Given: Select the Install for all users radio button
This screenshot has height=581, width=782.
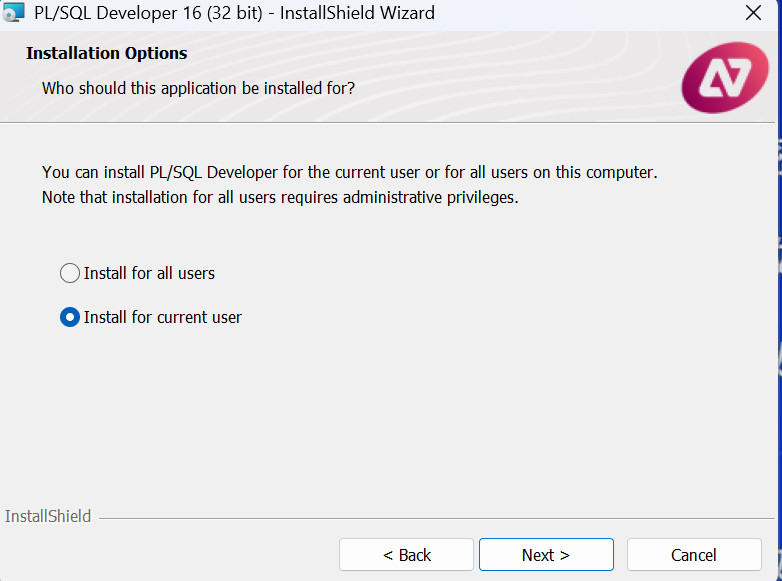Looking at the screenshot, I should click(70, 273).
